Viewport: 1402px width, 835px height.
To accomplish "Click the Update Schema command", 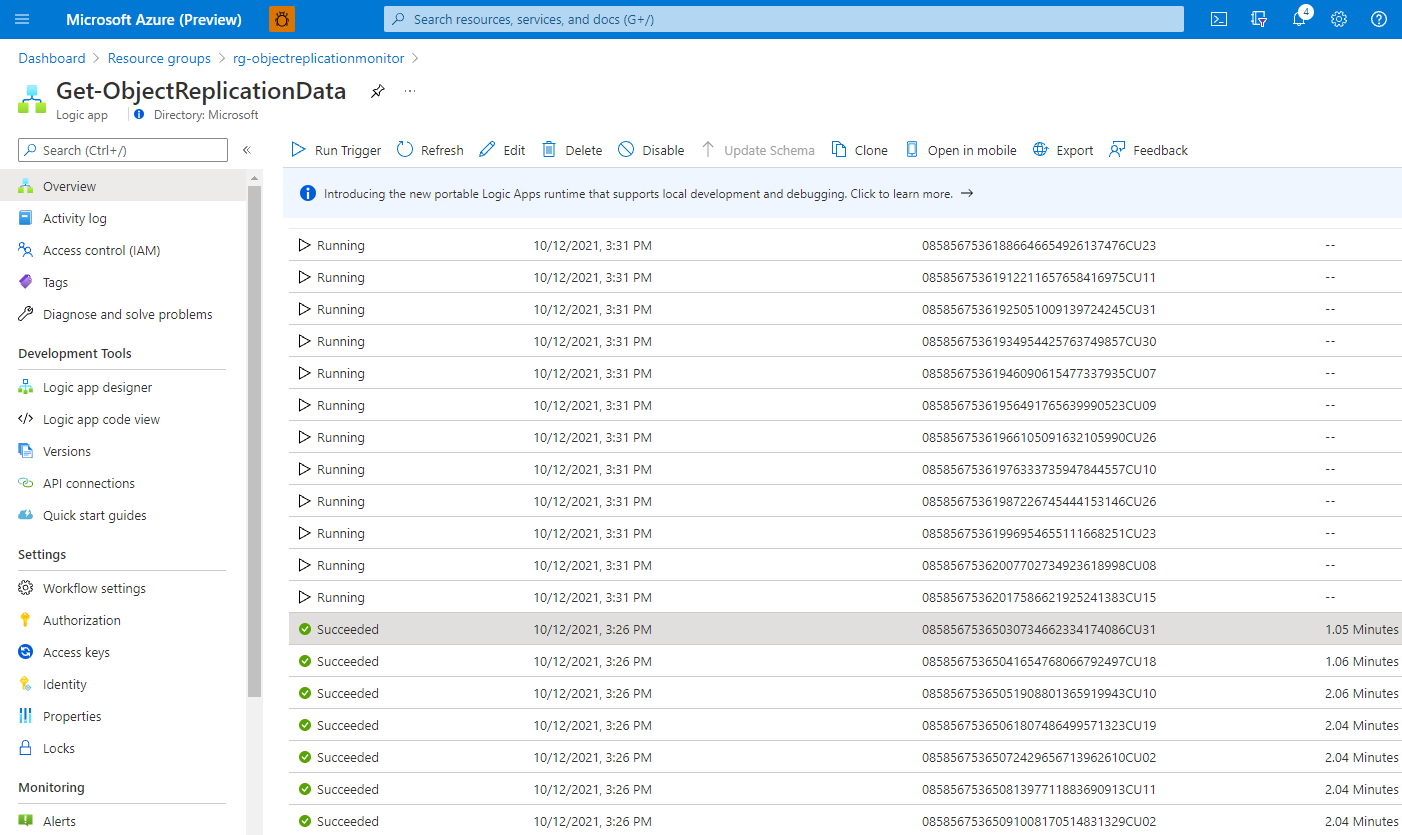I will (757, 150).
